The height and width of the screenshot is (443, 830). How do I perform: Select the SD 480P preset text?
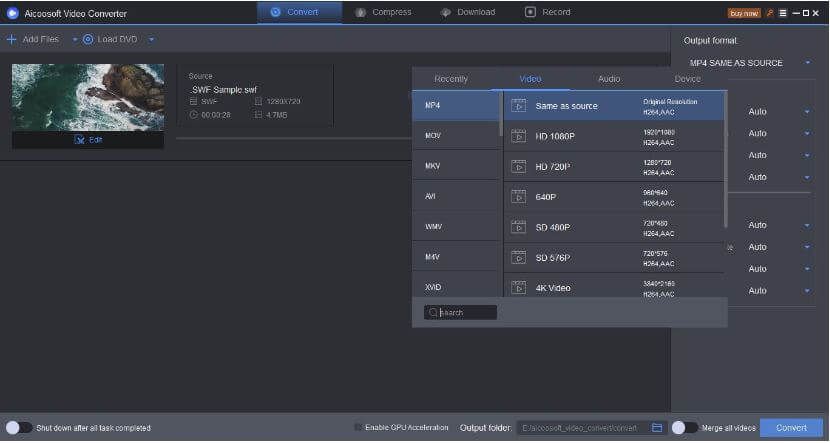(x=553, y=228)
